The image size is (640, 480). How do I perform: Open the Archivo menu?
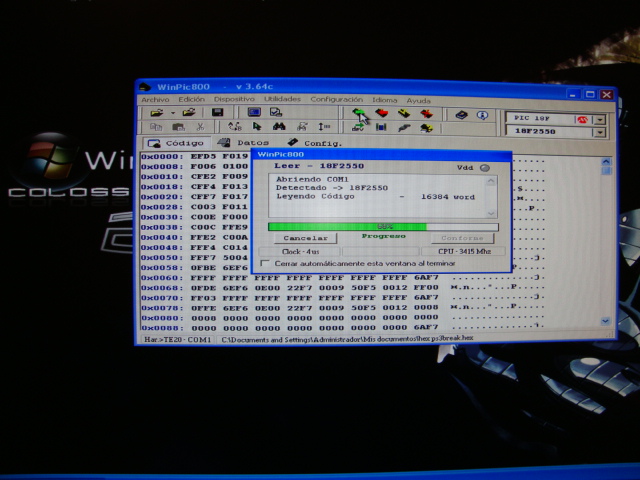(155, 100)
